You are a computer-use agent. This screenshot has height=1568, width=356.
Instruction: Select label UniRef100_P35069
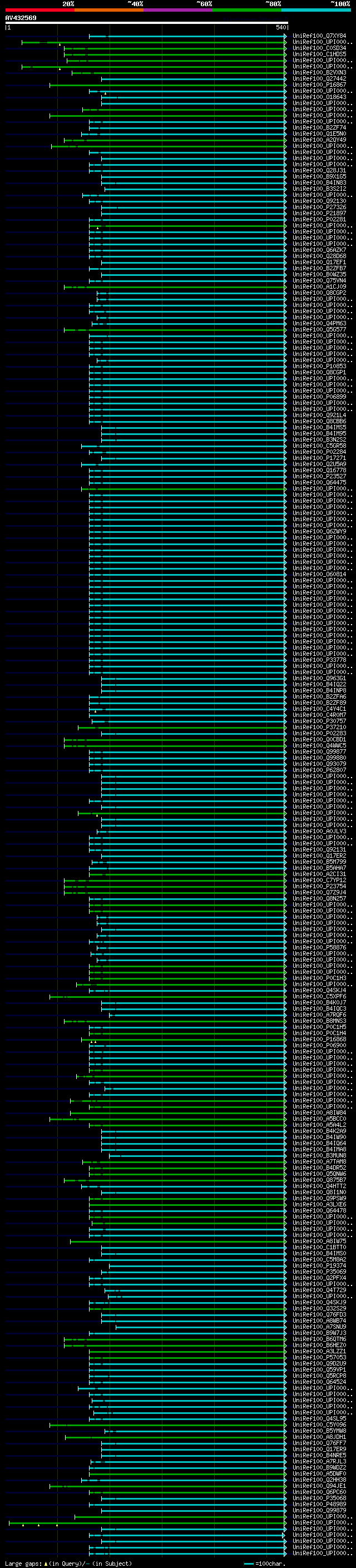coord(319,1272)
